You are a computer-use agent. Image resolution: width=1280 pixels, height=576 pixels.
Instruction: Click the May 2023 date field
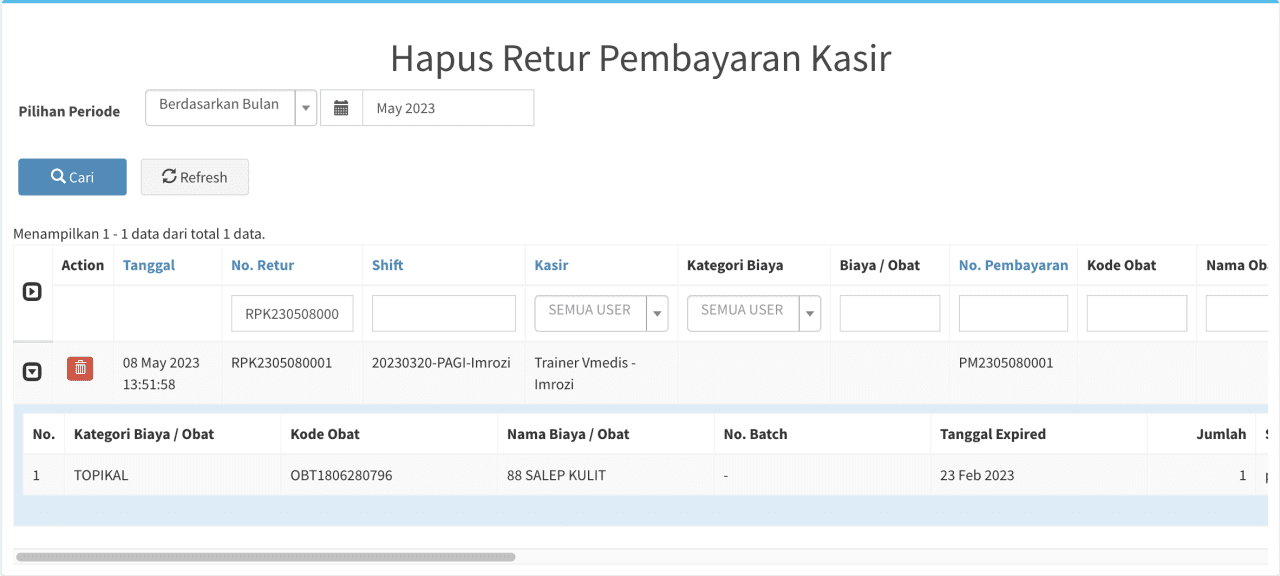pyautogui.click(x=448, y=108)
